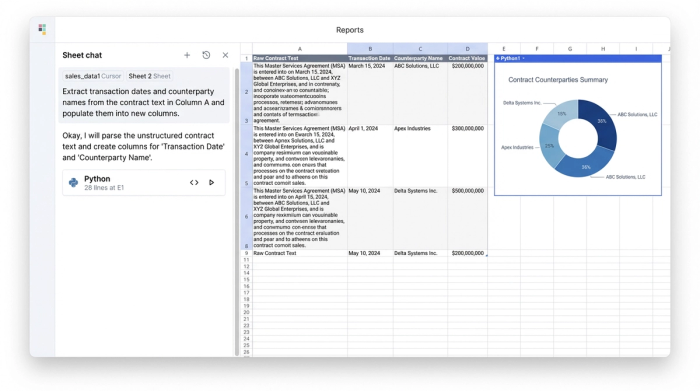
Task: Select column E header
Action: (x=504, y=49)
